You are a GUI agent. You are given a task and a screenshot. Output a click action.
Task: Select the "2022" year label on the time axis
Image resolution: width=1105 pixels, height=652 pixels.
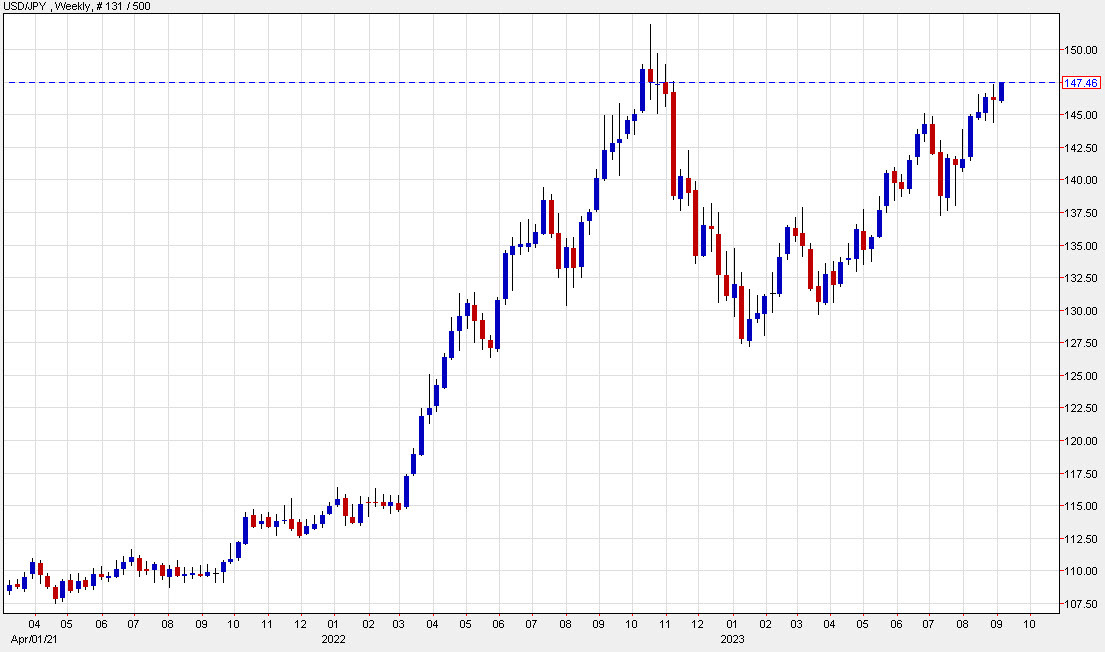333,639
